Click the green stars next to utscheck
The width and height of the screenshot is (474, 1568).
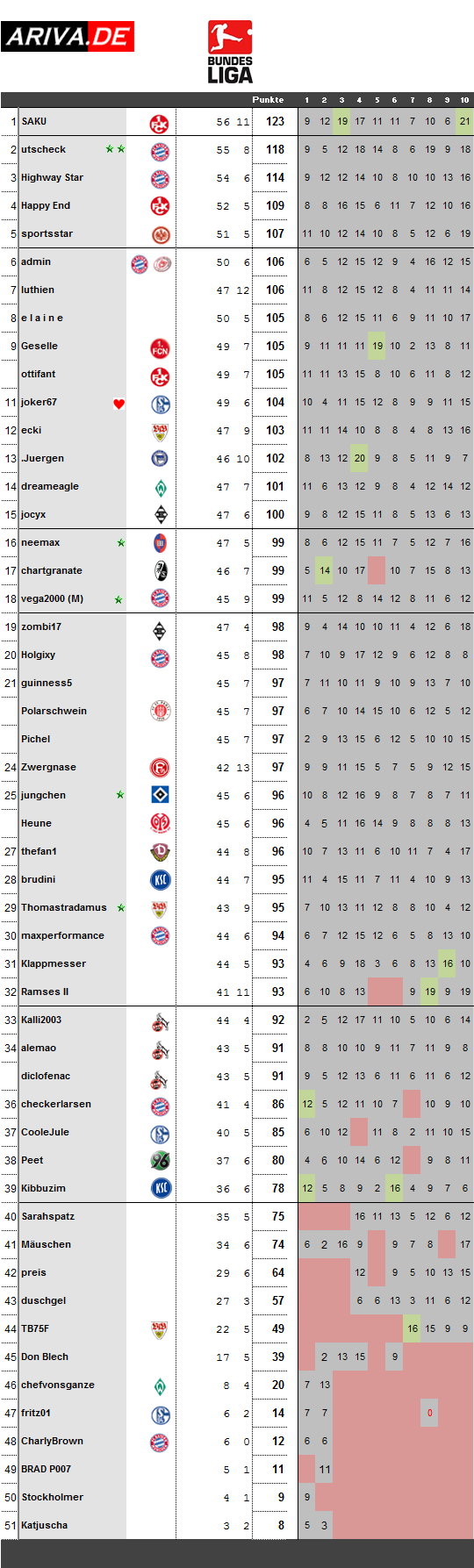(x=115, y=149)
